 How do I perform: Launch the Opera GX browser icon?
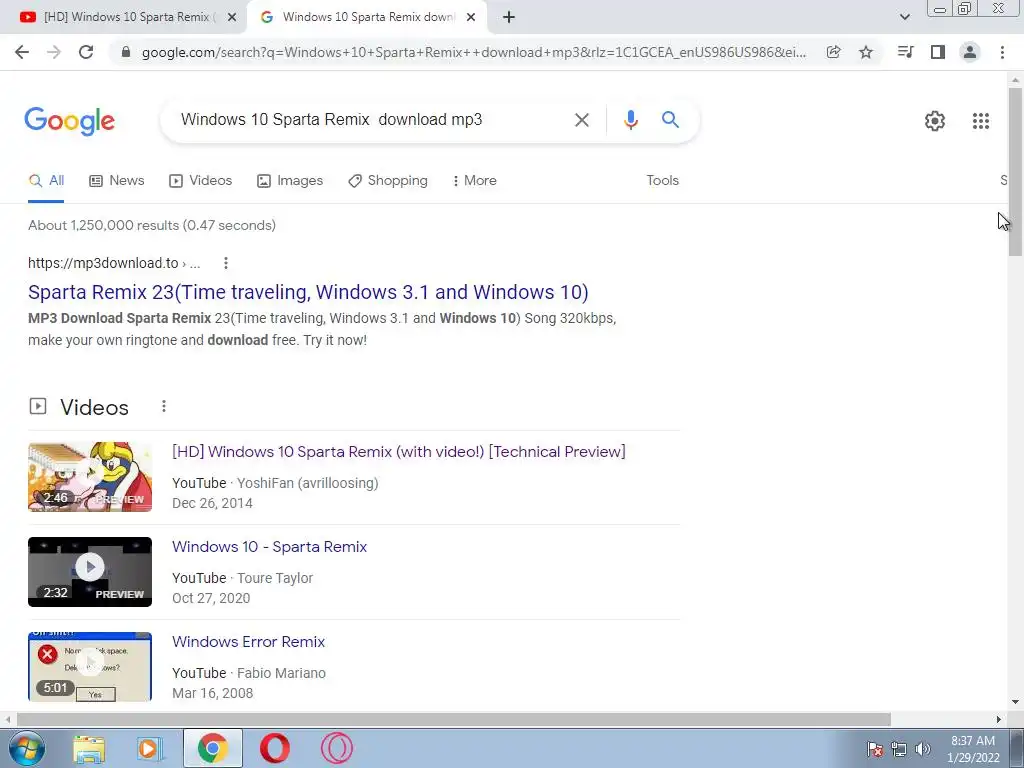point(337,748)
